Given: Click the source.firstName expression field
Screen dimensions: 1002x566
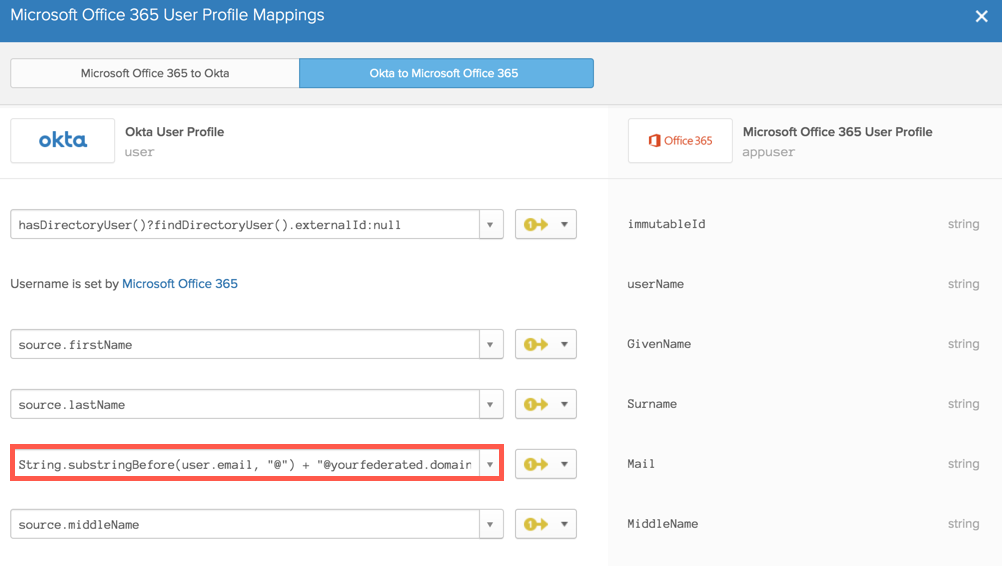Looking at the screenshot, I should (x=245, y=345).
